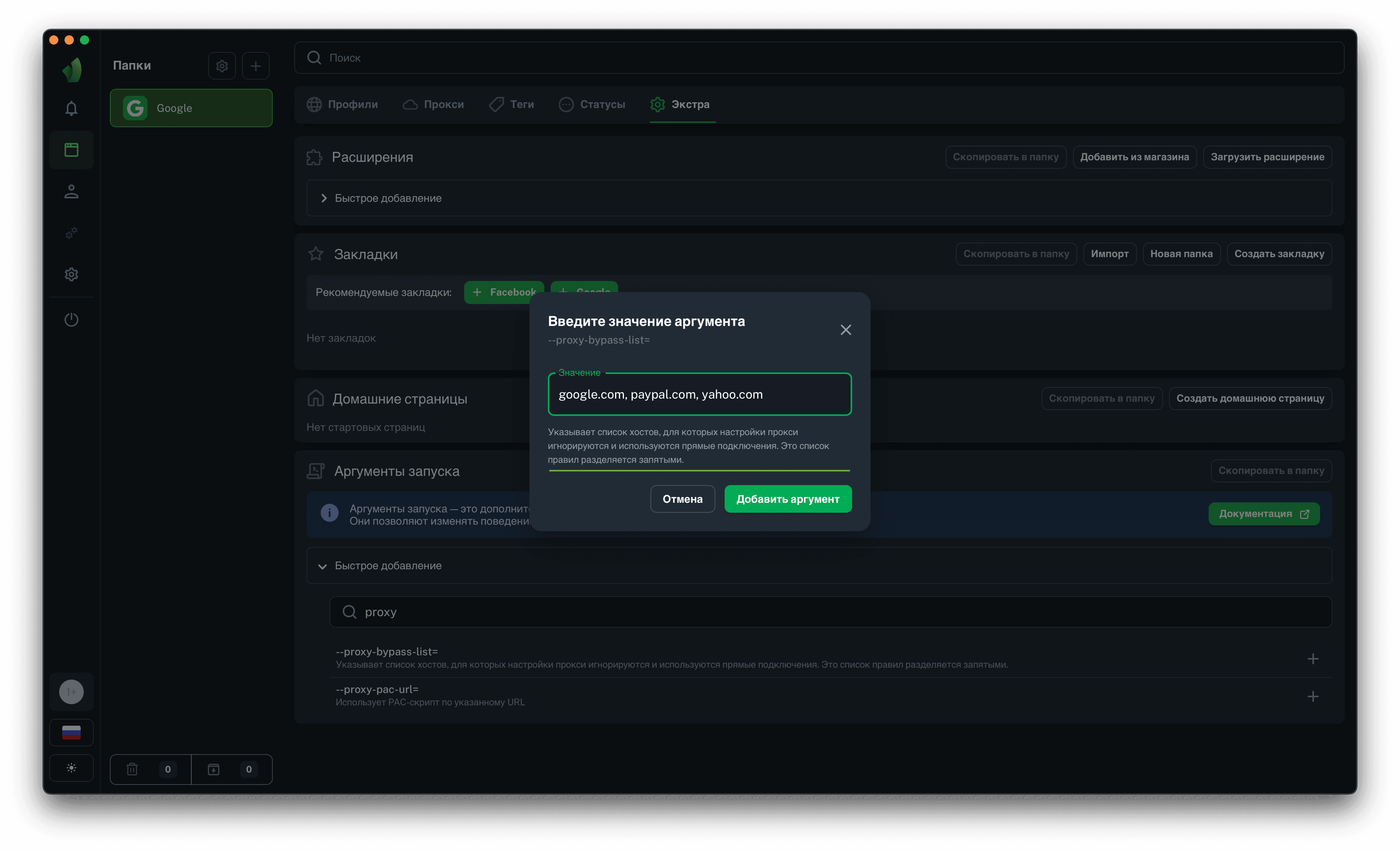1400x851 pixels.
Task: Toggle light theme with sun icon
Action: [71, 768]
